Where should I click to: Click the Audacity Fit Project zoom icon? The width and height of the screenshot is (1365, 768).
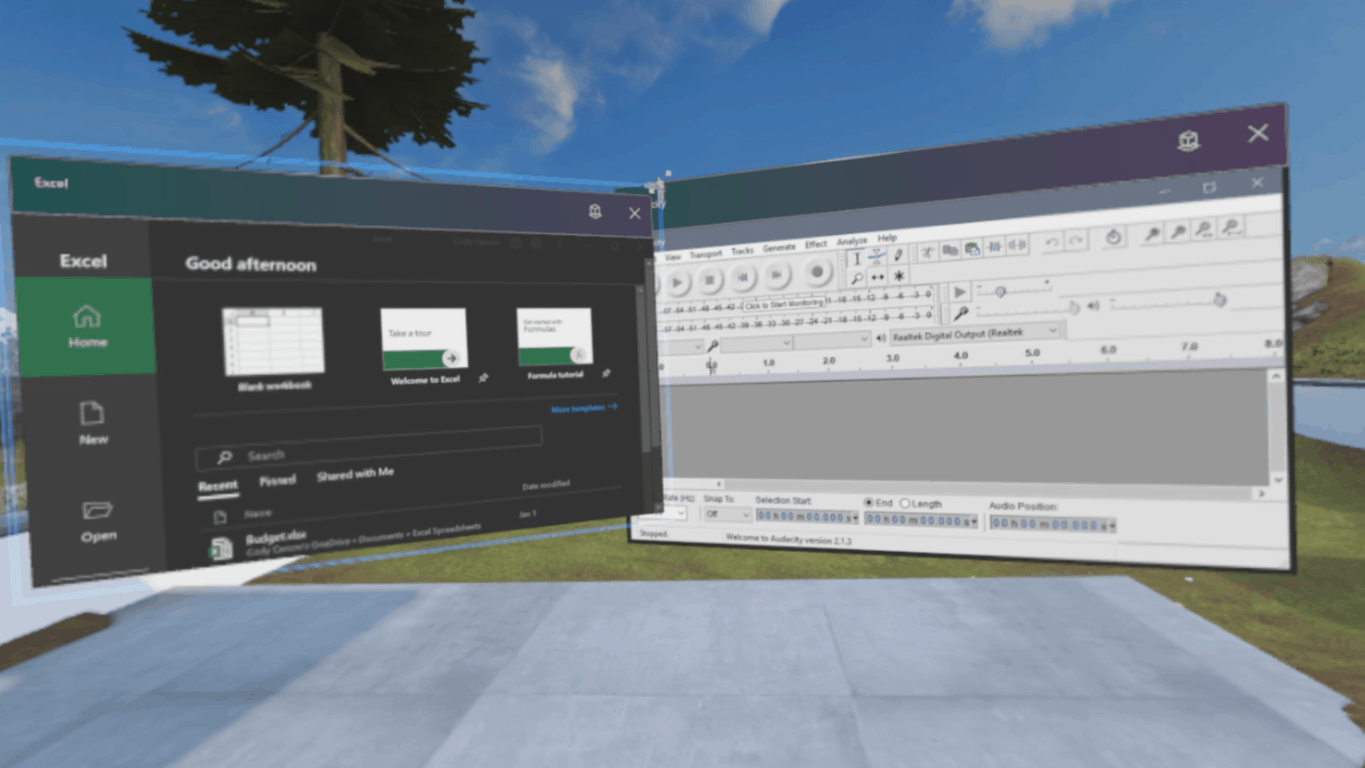(1231, 228)
